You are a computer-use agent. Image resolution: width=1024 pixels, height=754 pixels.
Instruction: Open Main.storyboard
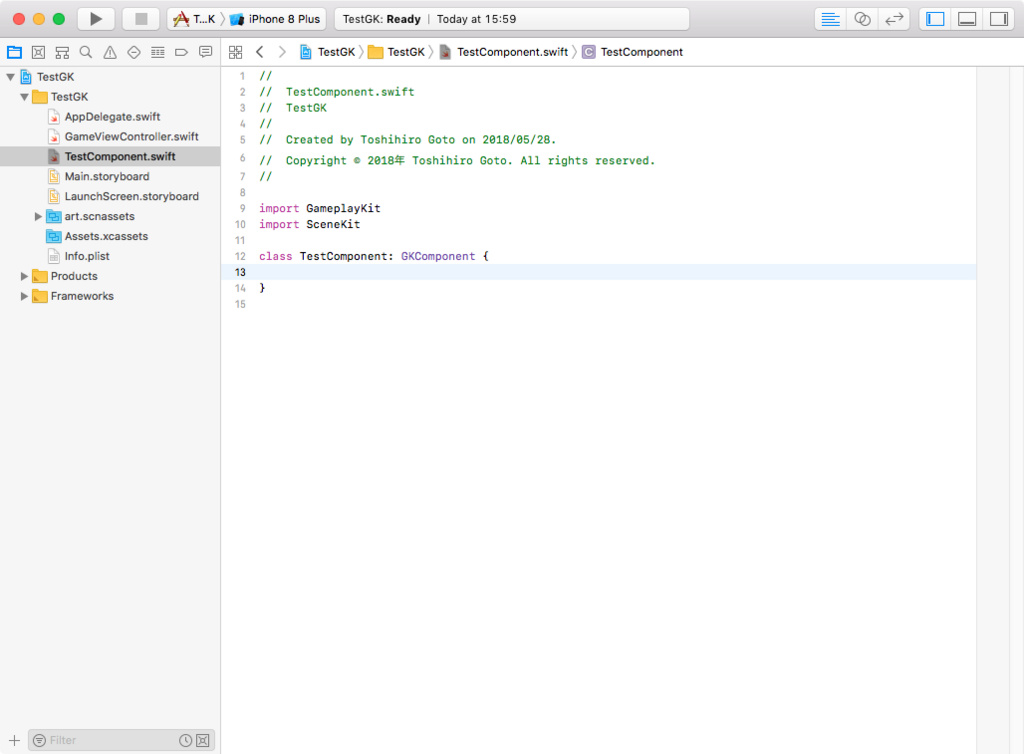(110, 176)
